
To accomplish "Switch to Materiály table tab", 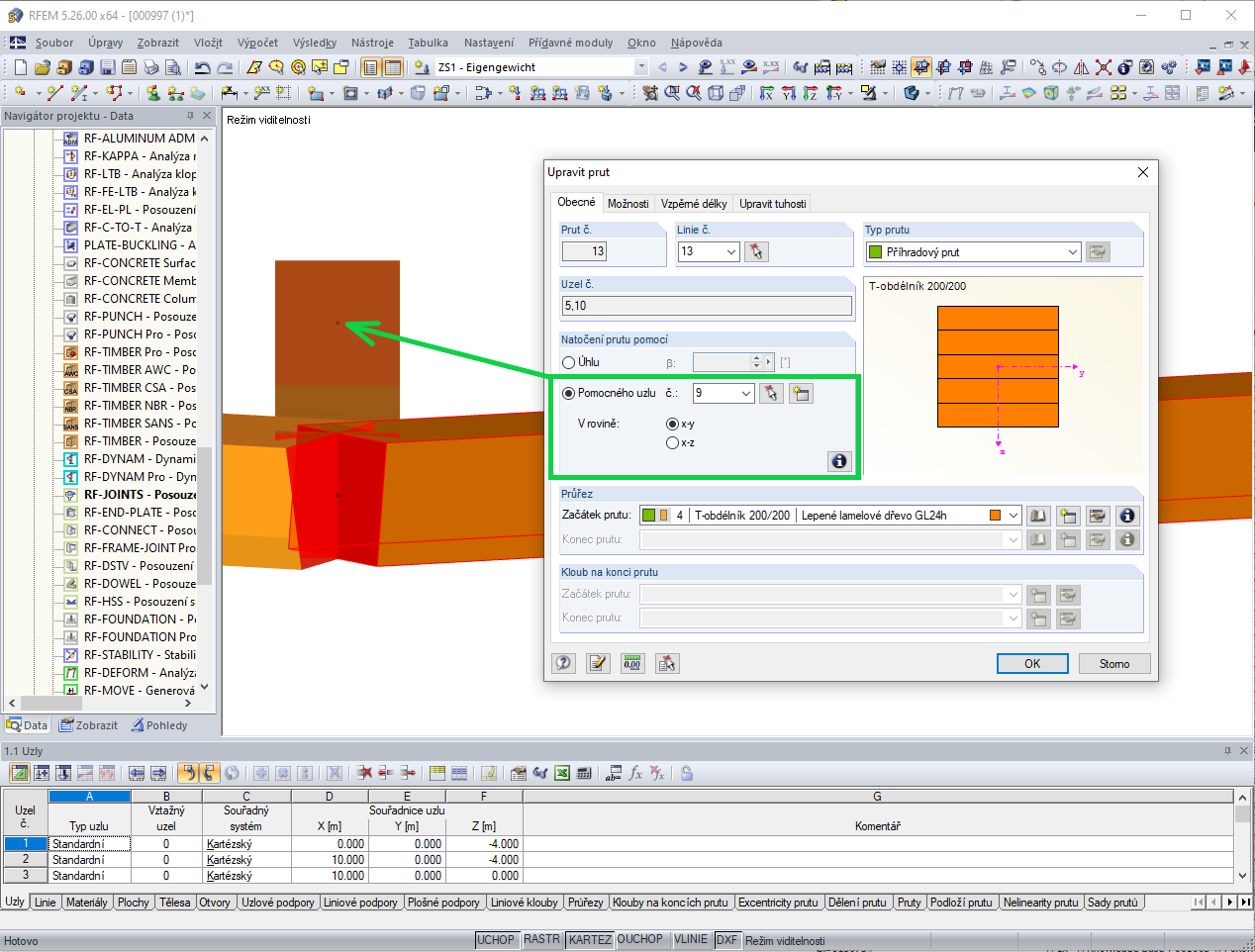I will (86, 903).
